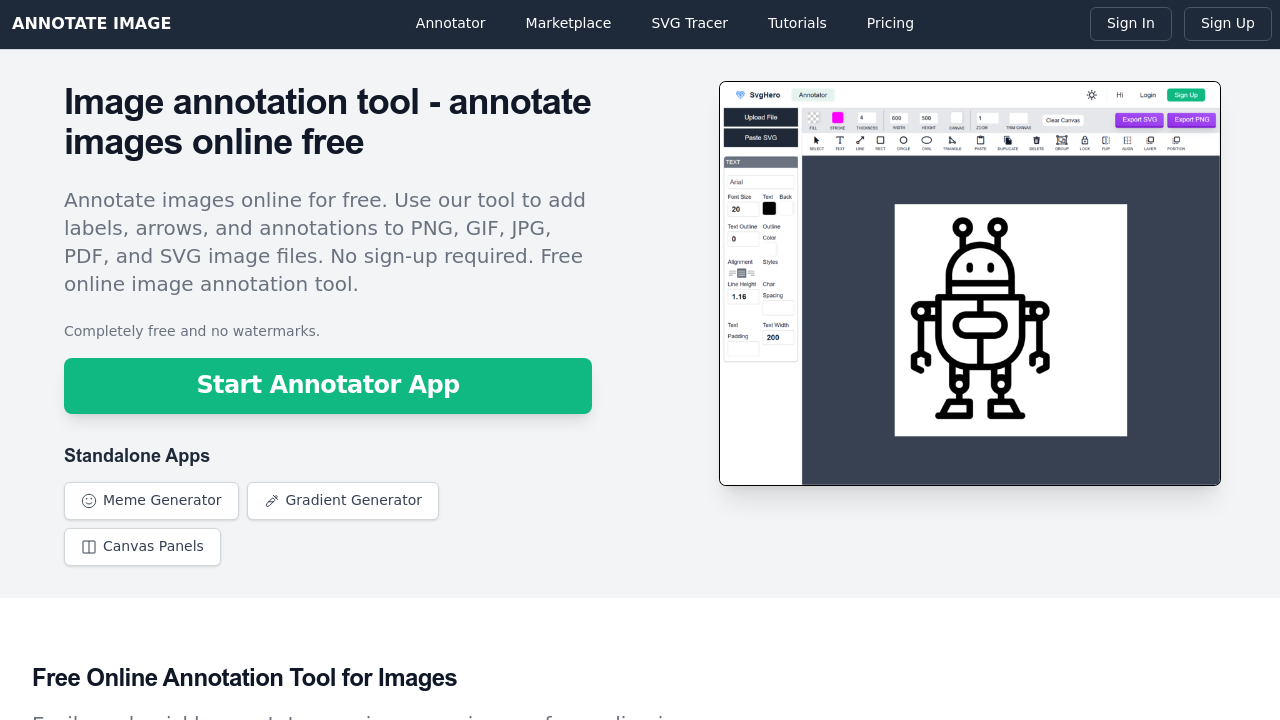The image size is (1280, 720).
Task: Open the Canvas color picker
Action: point(957,118)
